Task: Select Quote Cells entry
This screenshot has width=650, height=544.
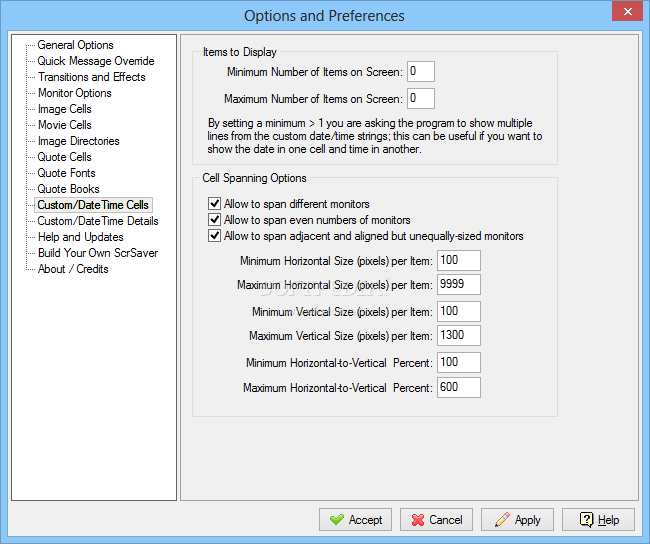Action: pos(65,157)
